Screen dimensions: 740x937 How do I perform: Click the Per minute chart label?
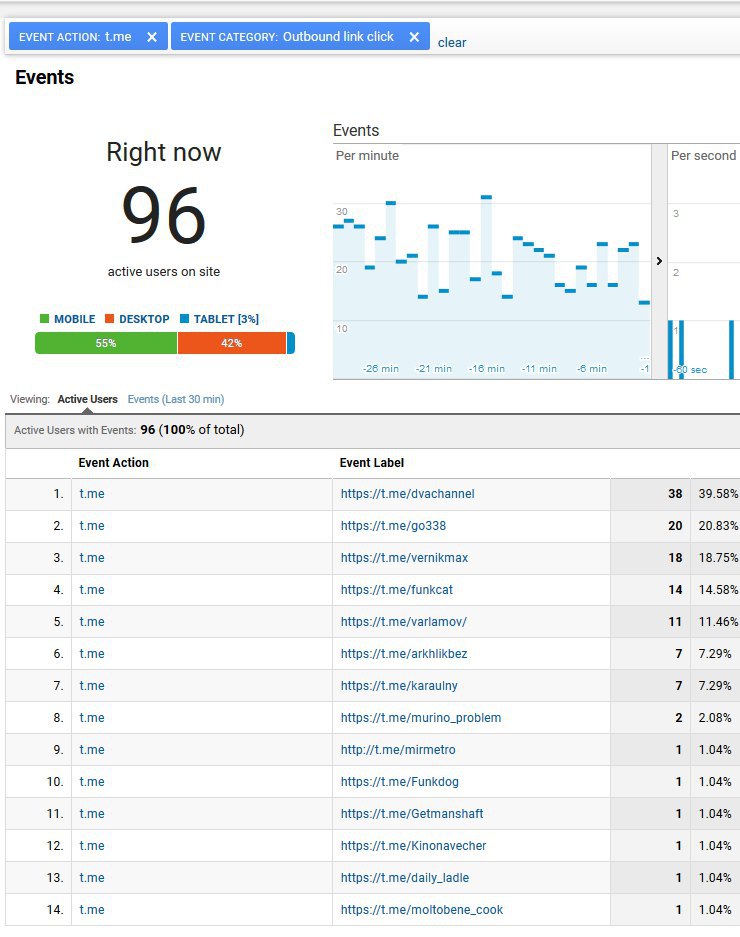point(367,155)
